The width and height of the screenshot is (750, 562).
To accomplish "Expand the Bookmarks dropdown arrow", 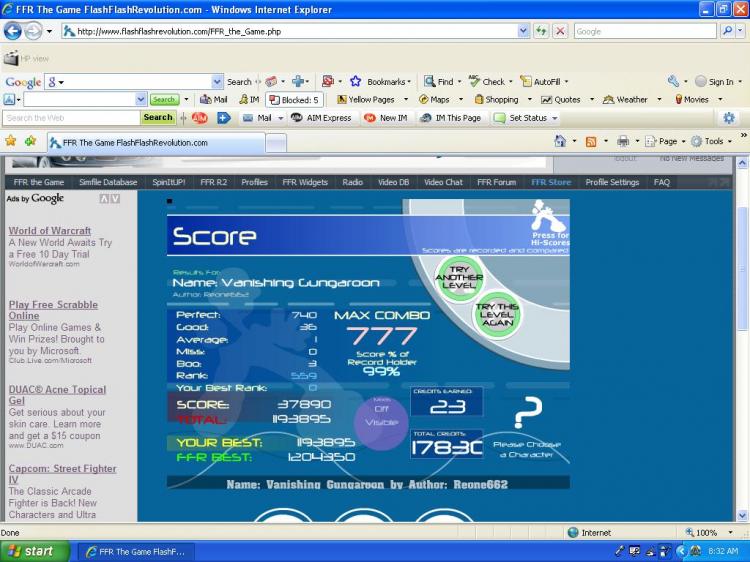I will (409, 82).
